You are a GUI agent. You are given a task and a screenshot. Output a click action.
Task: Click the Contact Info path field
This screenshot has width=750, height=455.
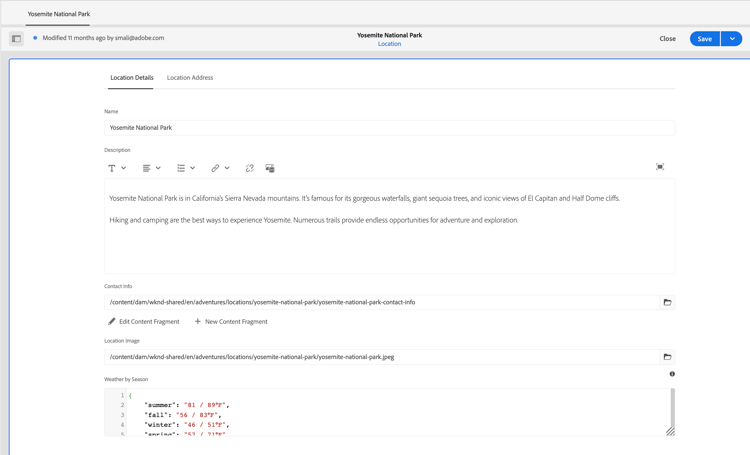(x=382, y=302)
